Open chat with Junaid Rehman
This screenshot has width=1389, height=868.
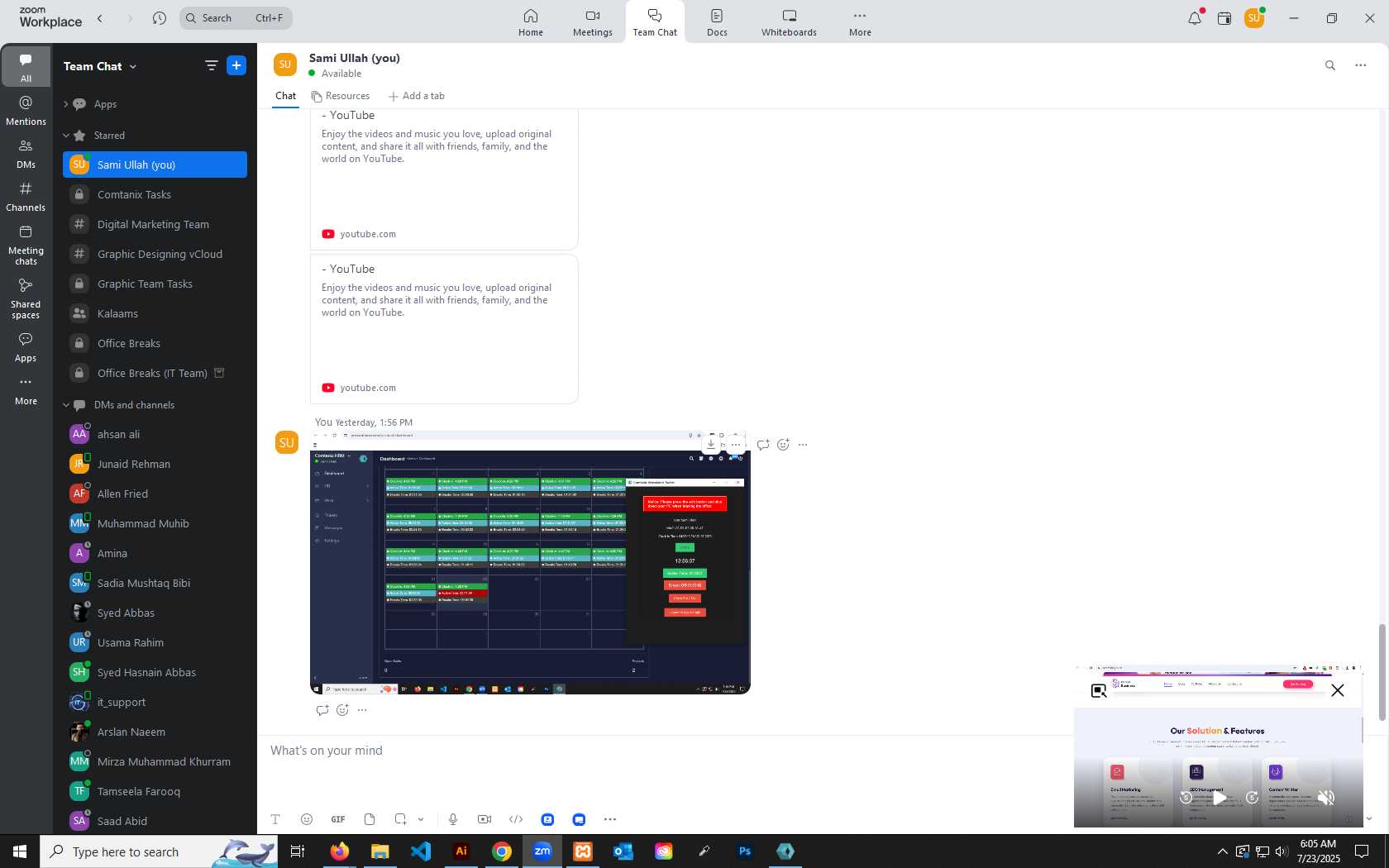tap(155, 464)
